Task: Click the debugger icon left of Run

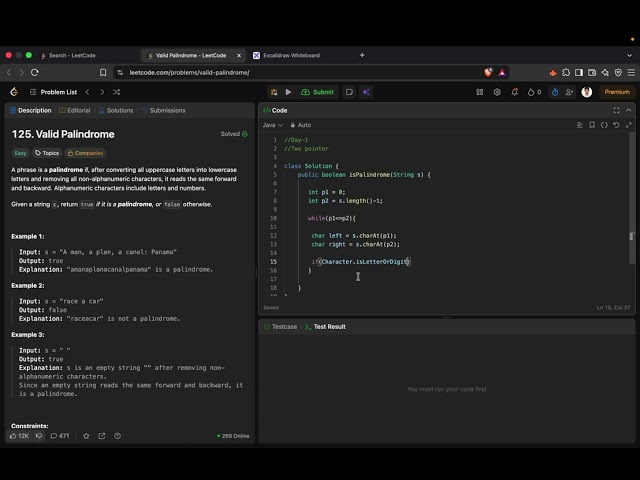Action: (x=274, y=92)
